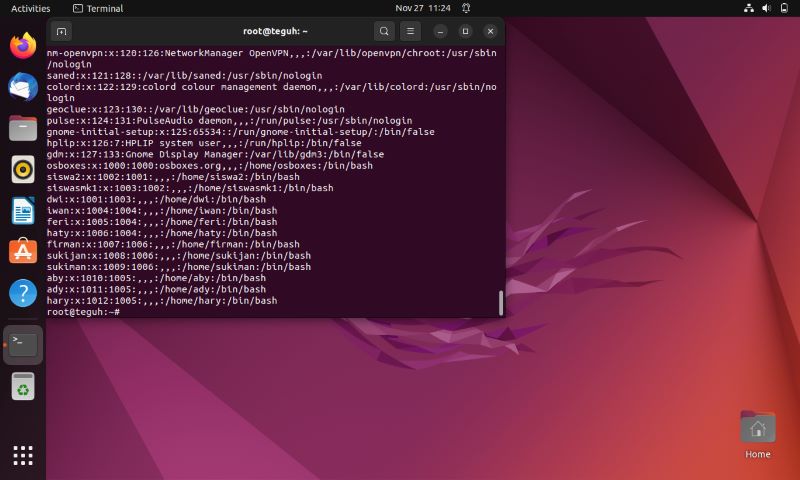This screenshot has height=480, width=800.
Task: Minimize the terminal window
Action: 440,32
